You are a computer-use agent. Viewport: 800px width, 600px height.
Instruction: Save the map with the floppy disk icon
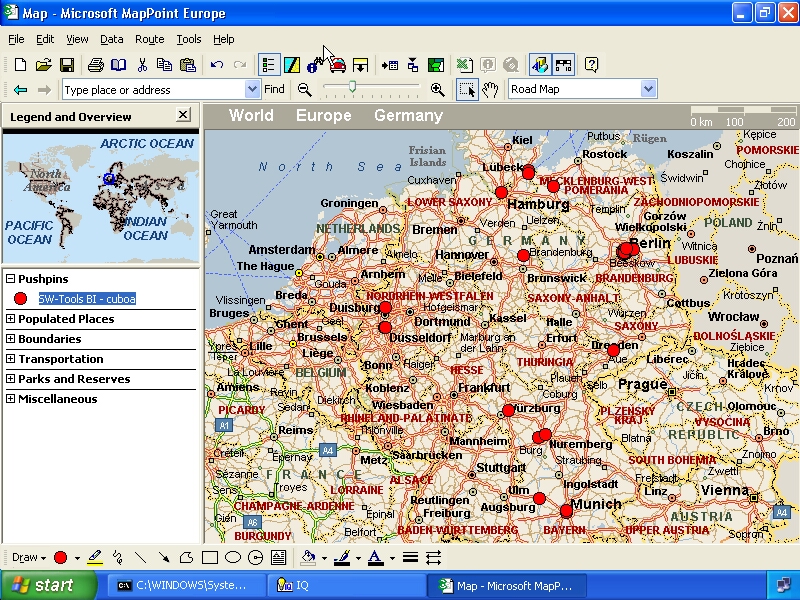tap(67, 65)
